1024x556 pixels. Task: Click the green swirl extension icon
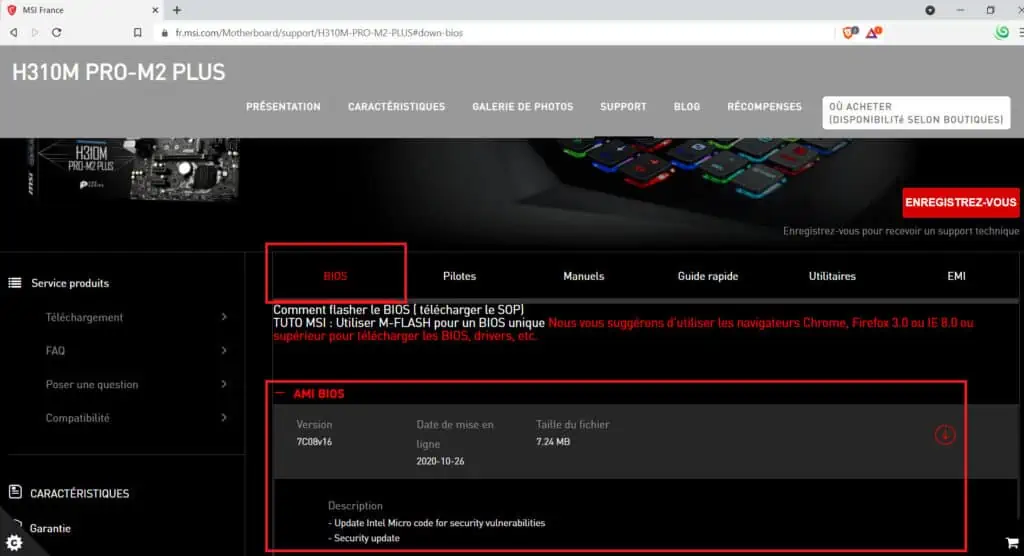click(x=1002, y=32)
